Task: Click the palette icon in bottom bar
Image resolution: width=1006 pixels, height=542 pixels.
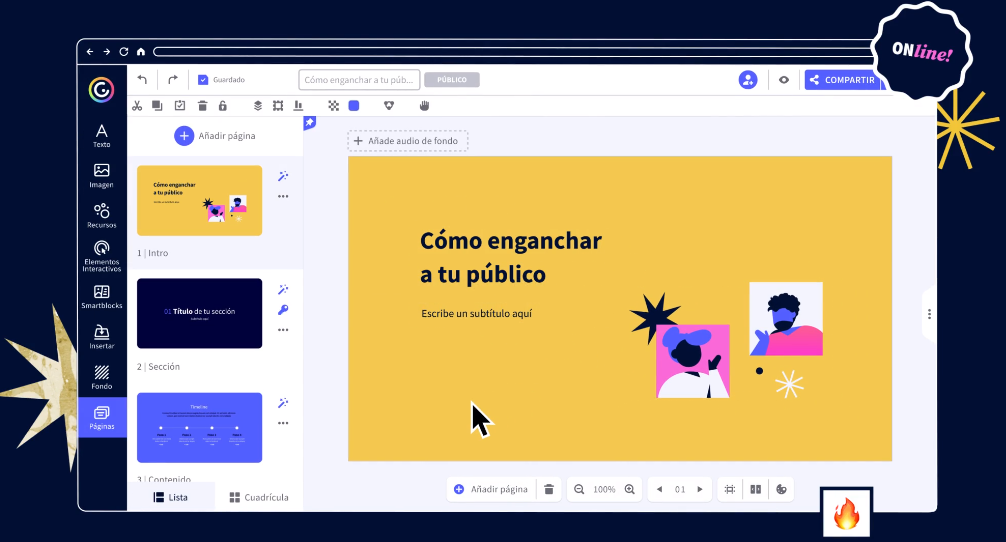Action: (781, 489)
